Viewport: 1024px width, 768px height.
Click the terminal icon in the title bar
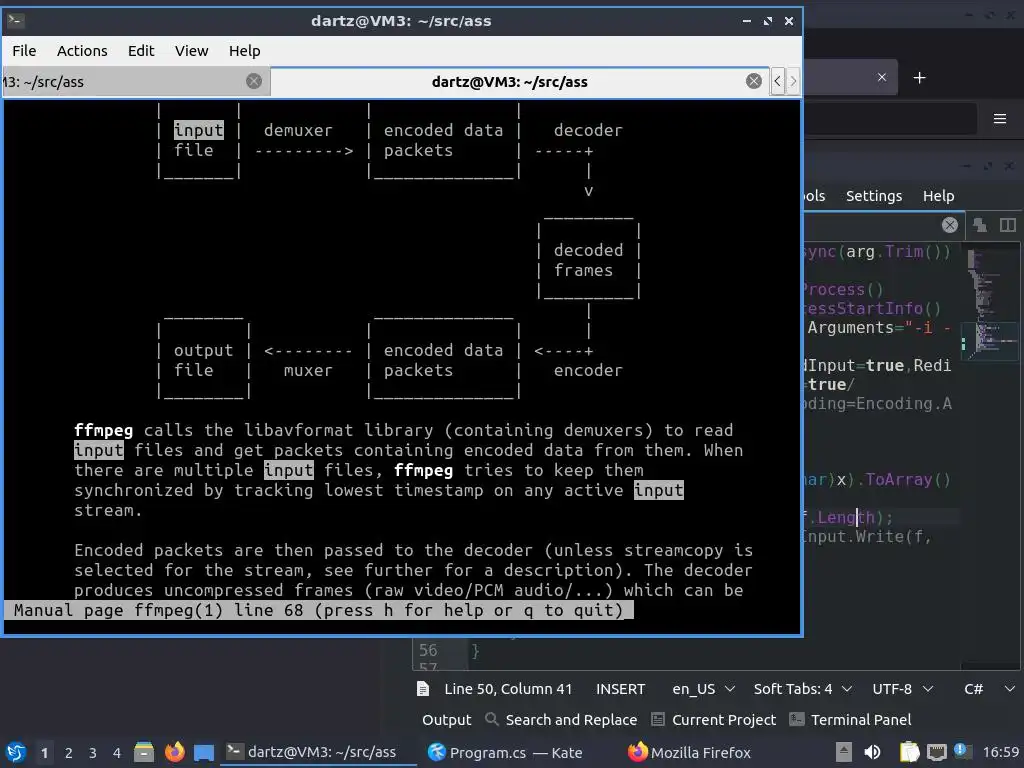16,20
